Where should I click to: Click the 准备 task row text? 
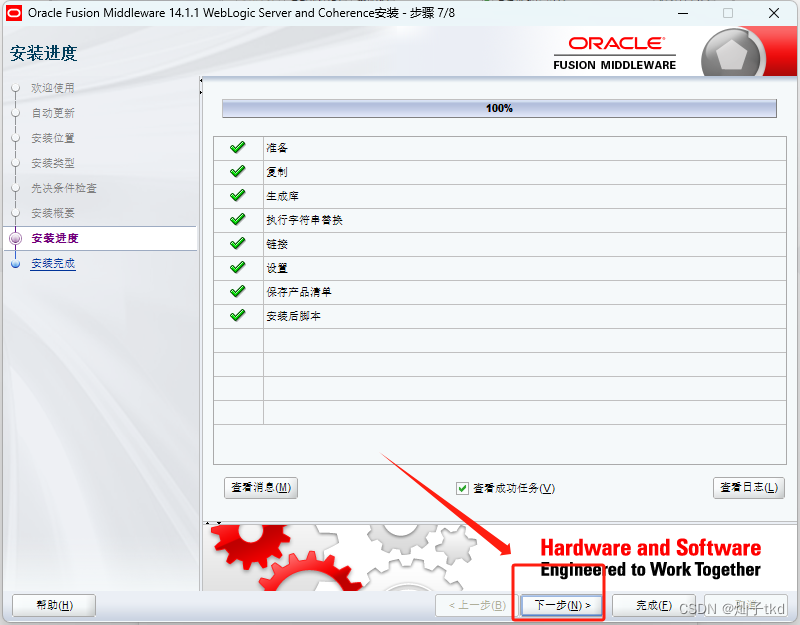click(277, 148)
